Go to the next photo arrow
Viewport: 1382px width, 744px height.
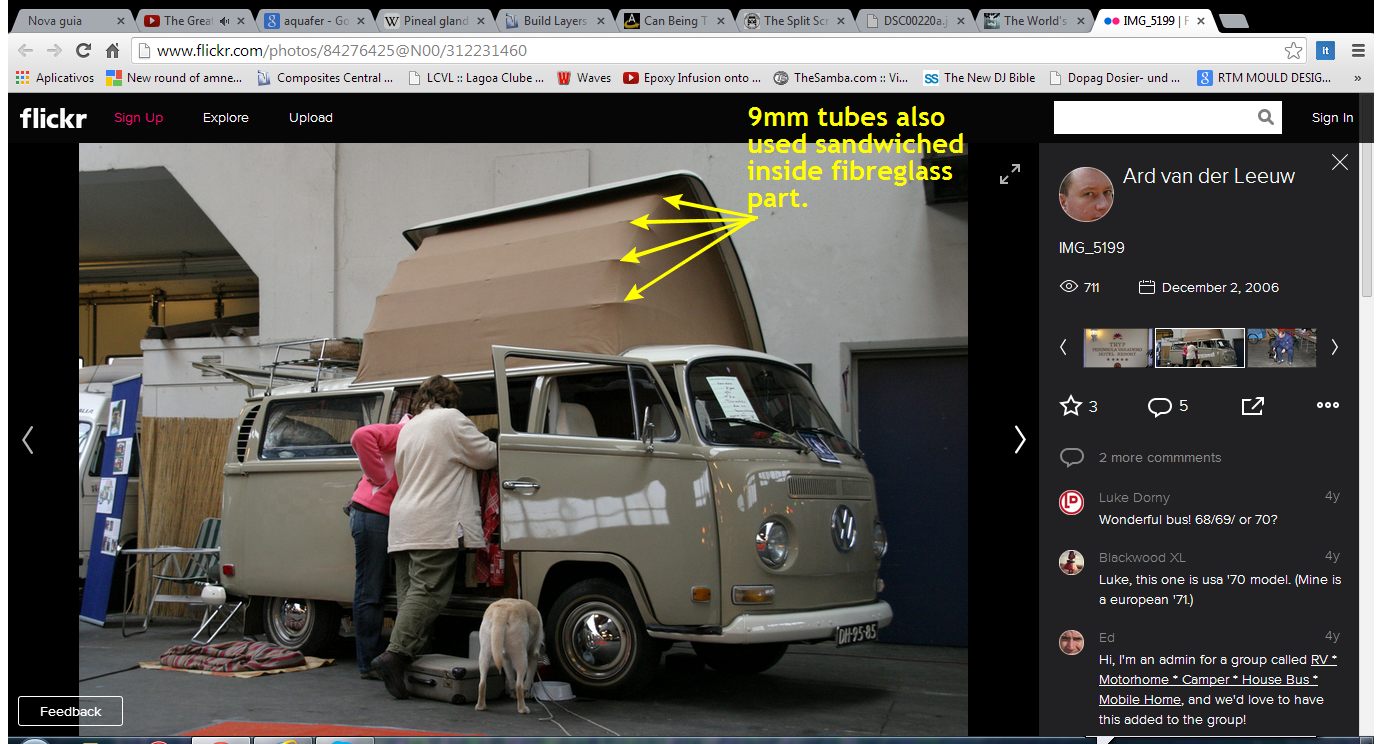coord(1019,439)
